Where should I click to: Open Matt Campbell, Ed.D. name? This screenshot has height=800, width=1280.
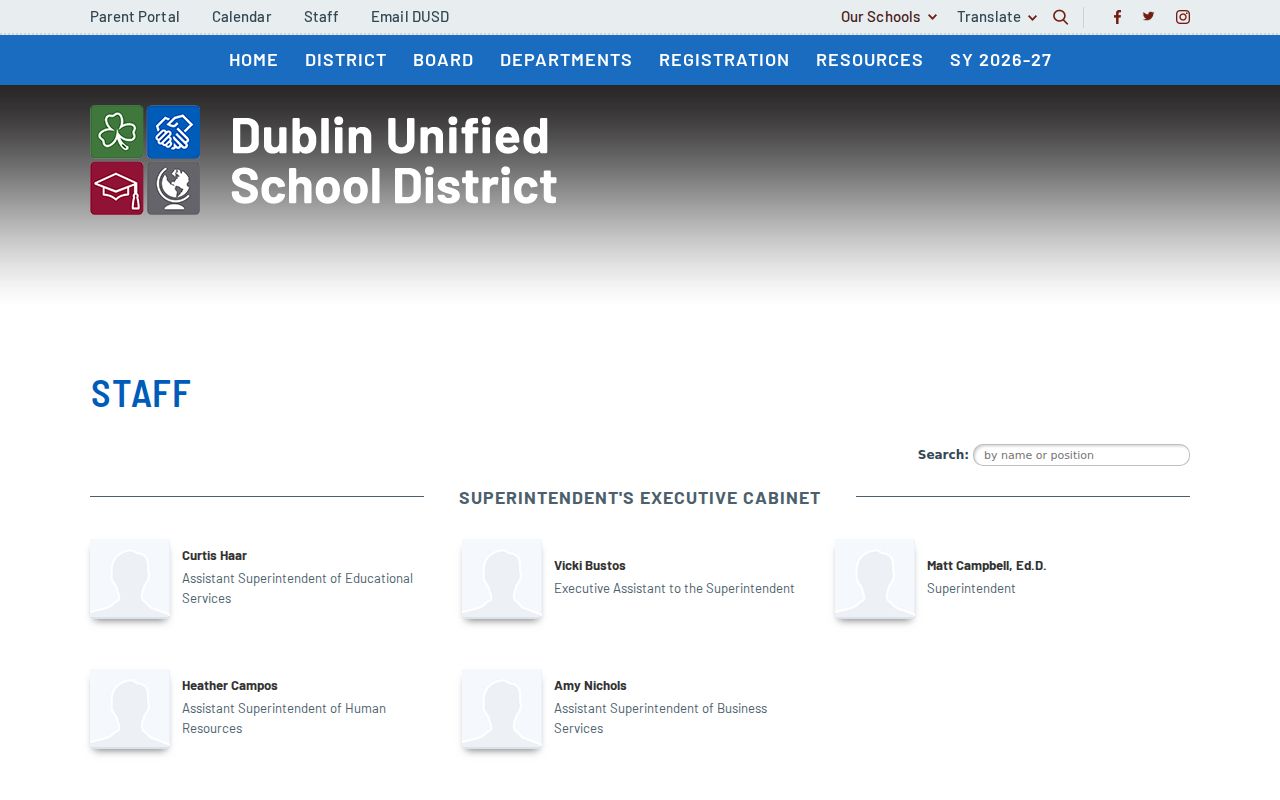(x=986, y=566)
